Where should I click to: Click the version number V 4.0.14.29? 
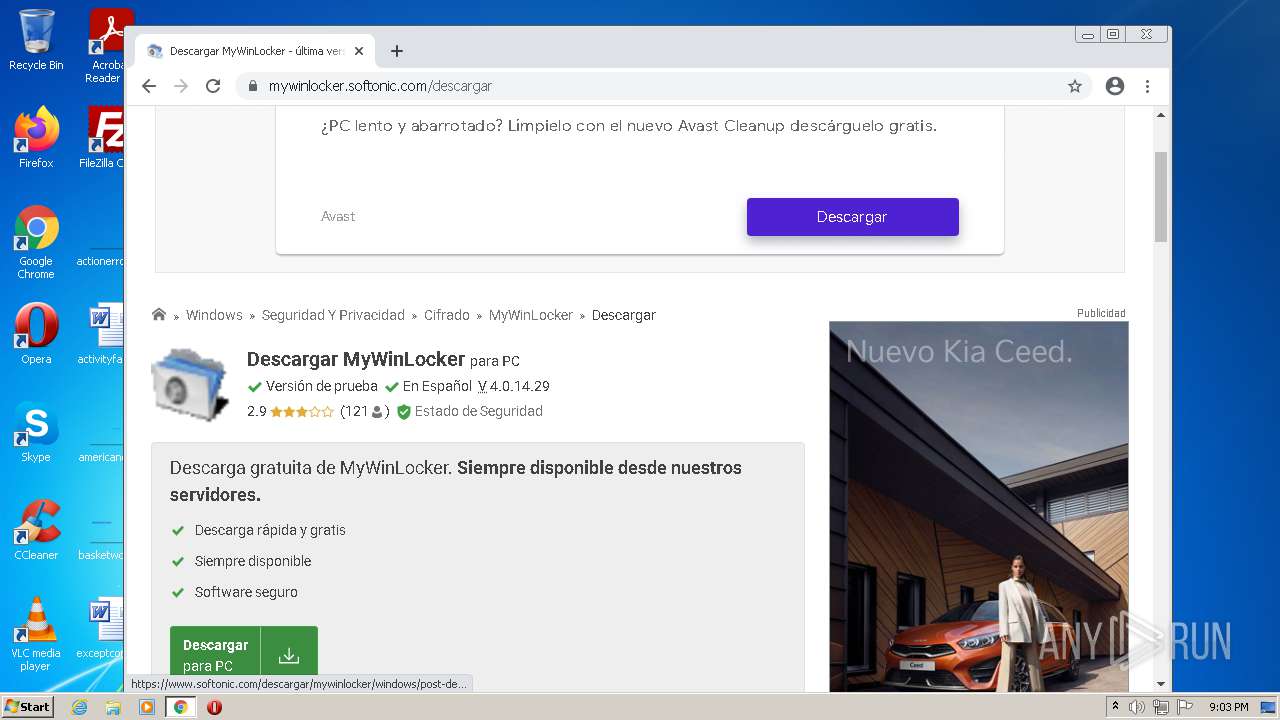point(514,386)
